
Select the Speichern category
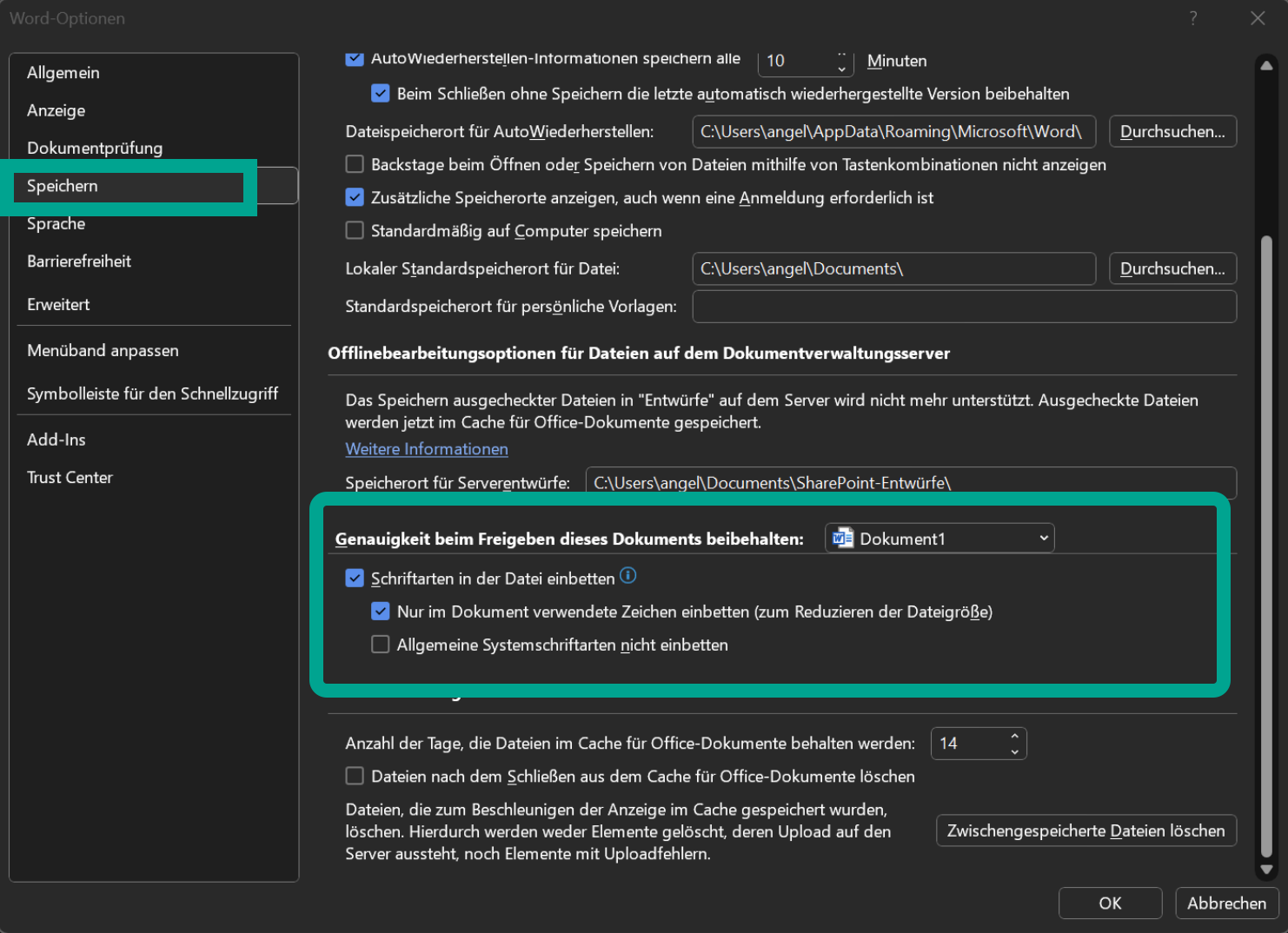pos(154,186)
